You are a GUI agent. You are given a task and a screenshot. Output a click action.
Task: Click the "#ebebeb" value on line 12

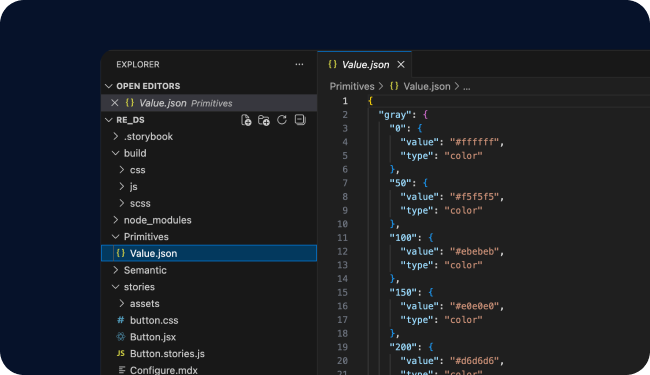pos(474,252)
